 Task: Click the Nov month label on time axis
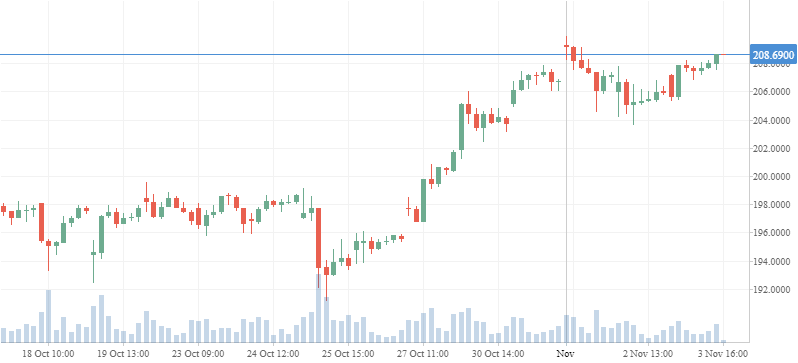point(566,353)
